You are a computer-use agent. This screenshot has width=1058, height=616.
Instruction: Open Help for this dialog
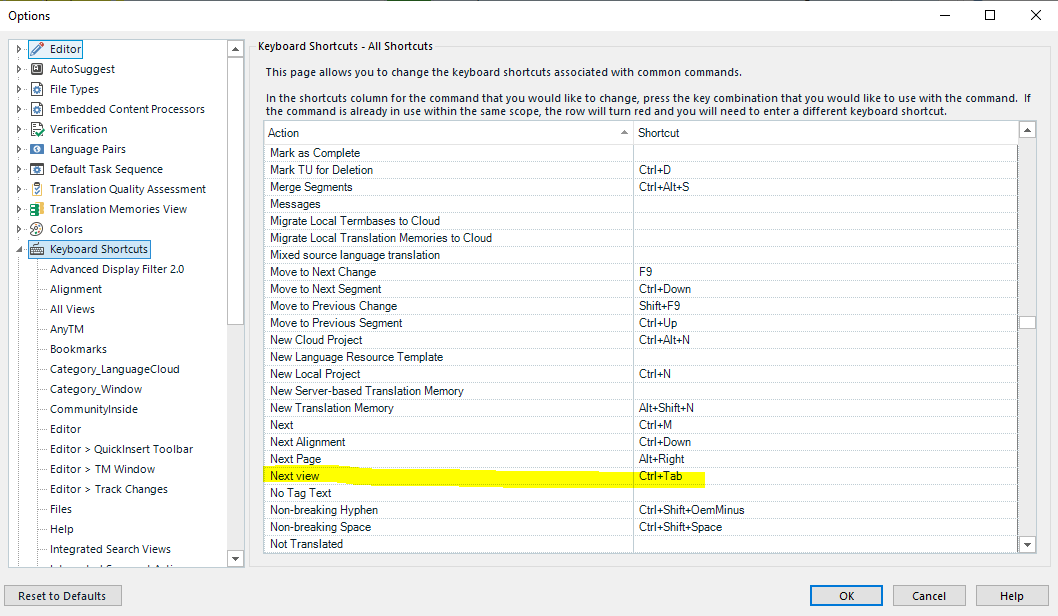point(1011,596)
